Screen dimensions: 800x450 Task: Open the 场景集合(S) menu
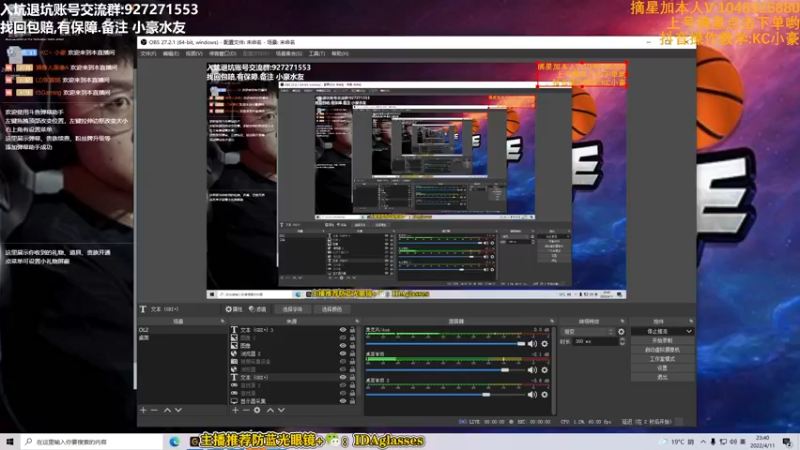[289, 54]
